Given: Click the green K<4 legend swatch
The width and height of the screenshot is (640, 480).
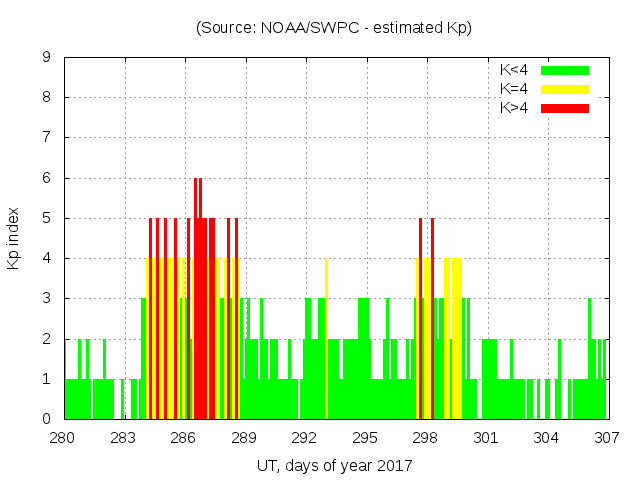Looking at the screenshot, I should [565, 70].
